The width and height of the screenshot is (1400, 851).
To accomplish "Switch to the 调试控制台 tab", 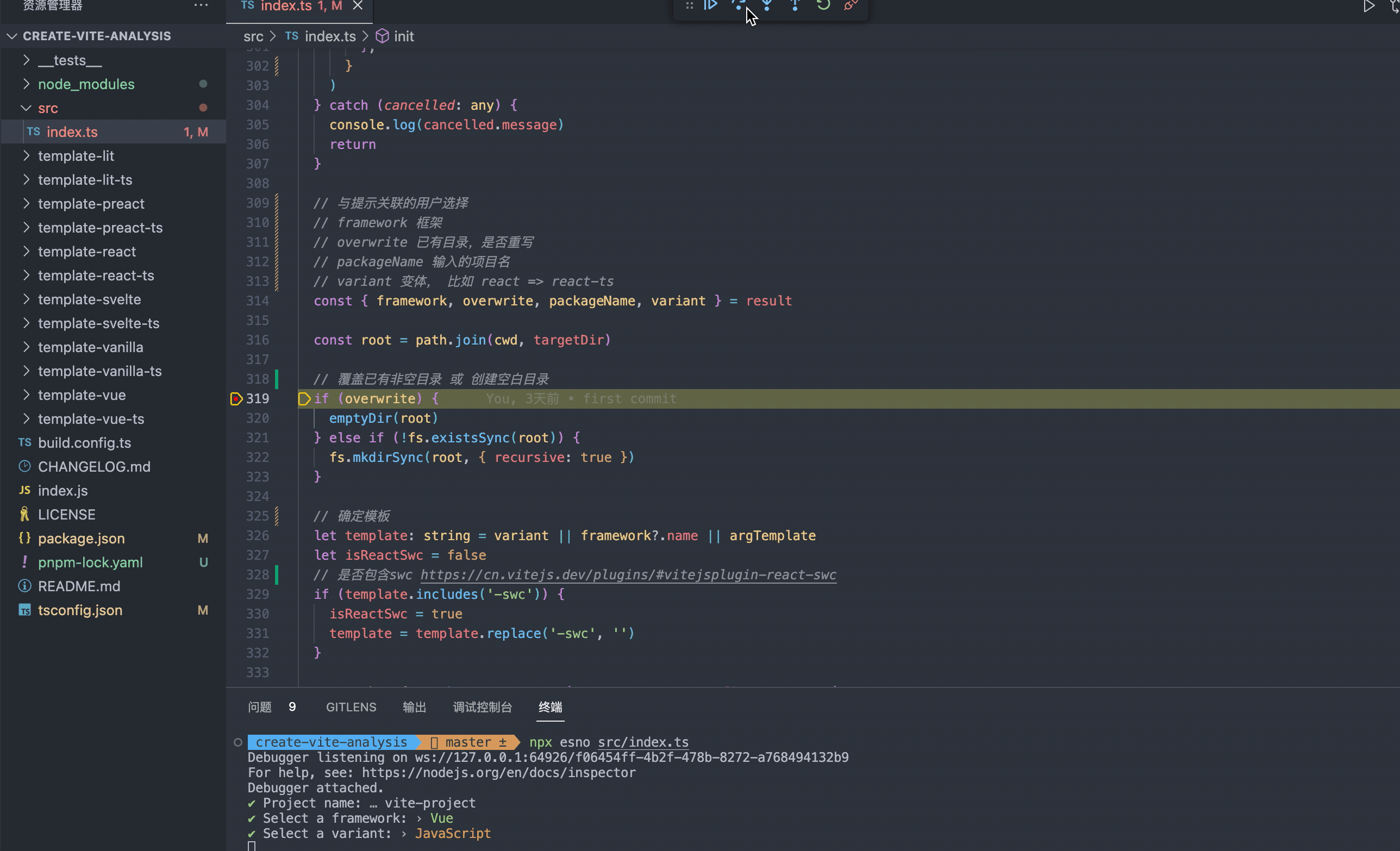I will tap(483, 708).
